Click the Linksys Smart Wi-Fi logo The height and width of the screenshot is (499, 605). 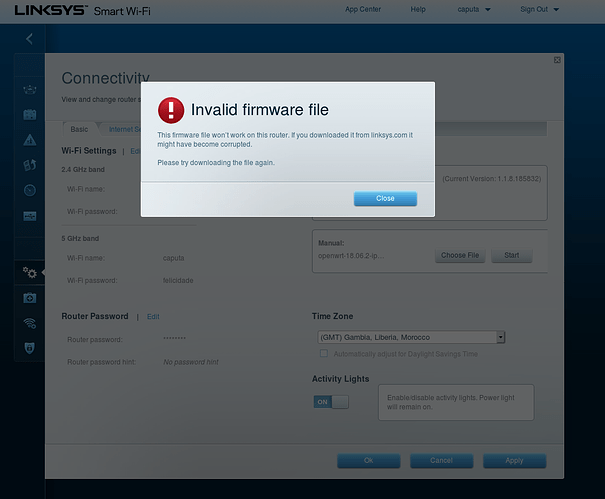point(83,10)
